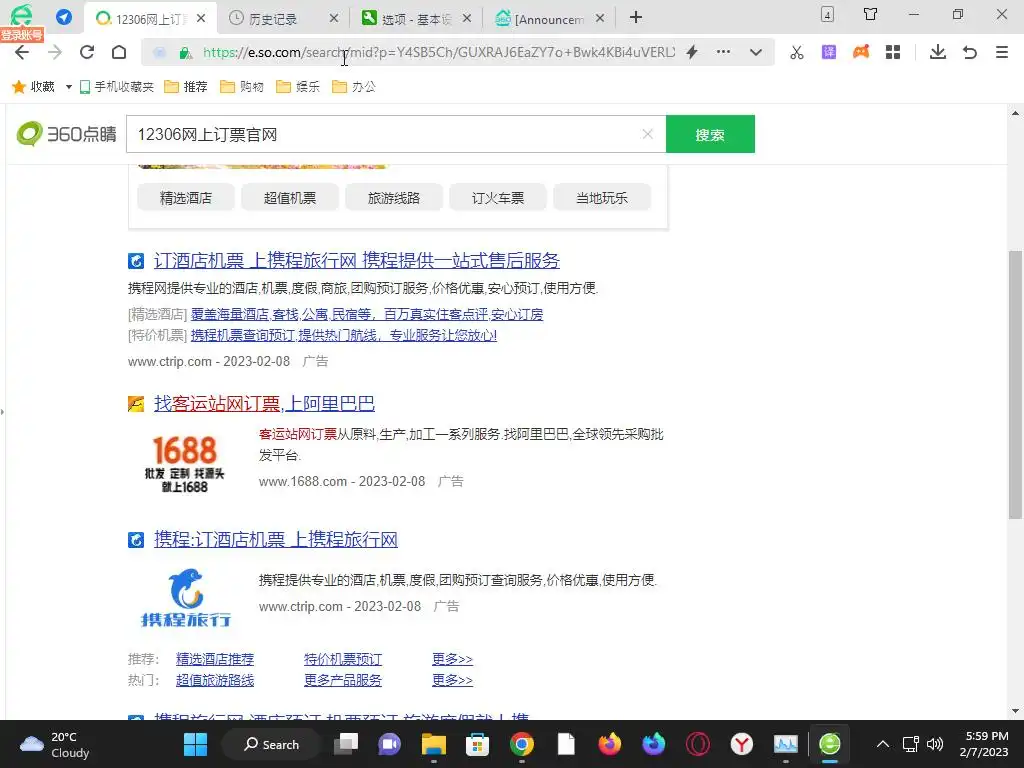The image size is (1024, 768).
Task: Open the extensions grid icon
Action: (x=893, y=52)
